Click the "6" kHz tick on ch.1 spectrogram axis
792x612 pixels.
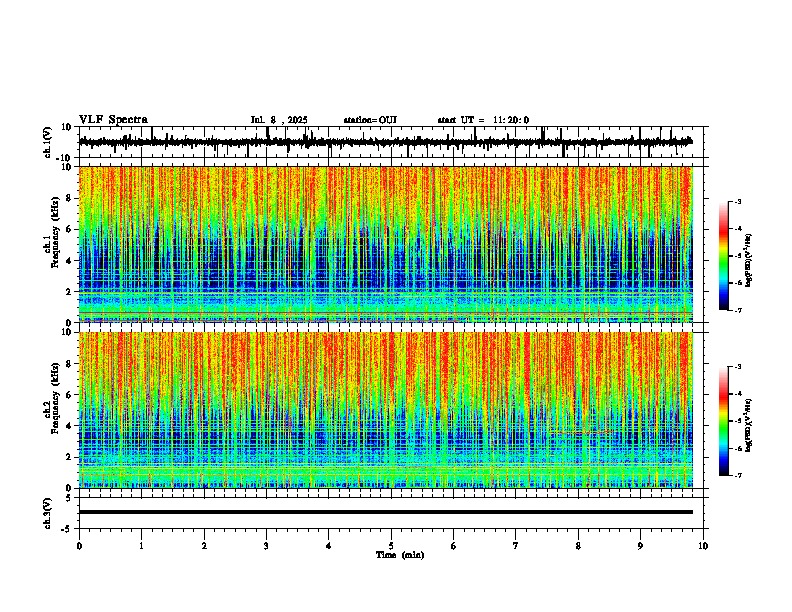pos(69,229)
